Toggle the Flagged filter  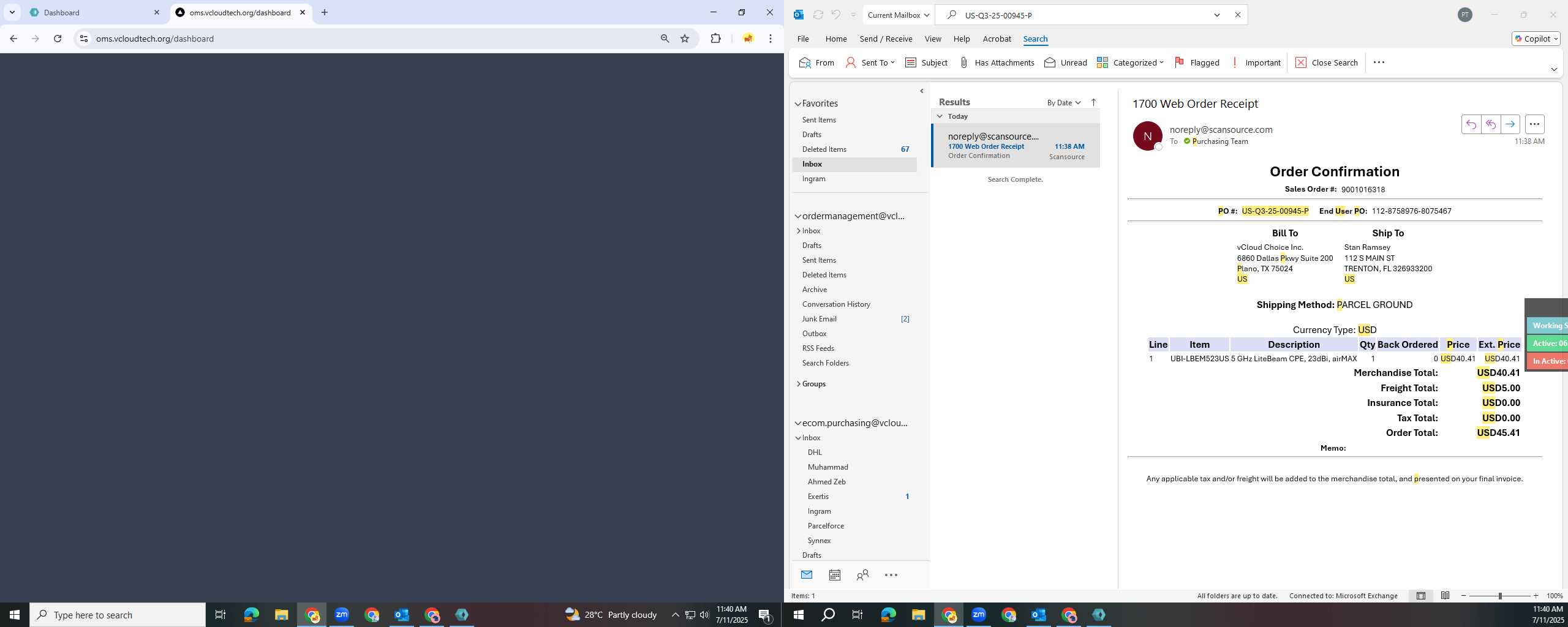pyautogui.click(x=1197, y=62)
